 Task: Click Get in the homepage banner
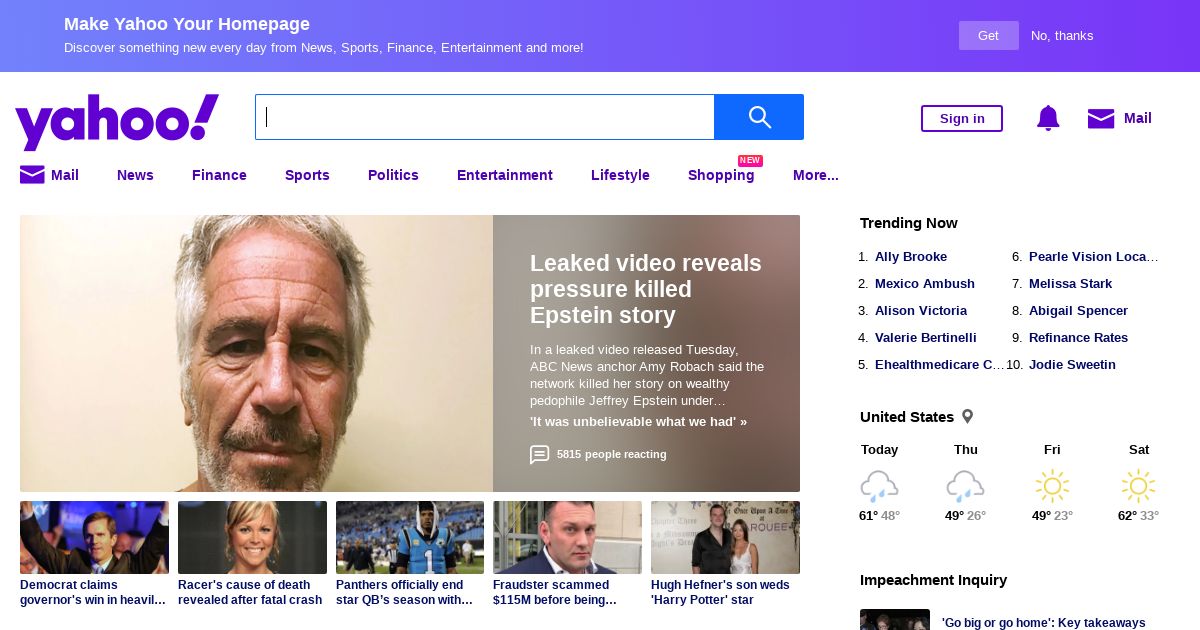(x=988, y=35)
